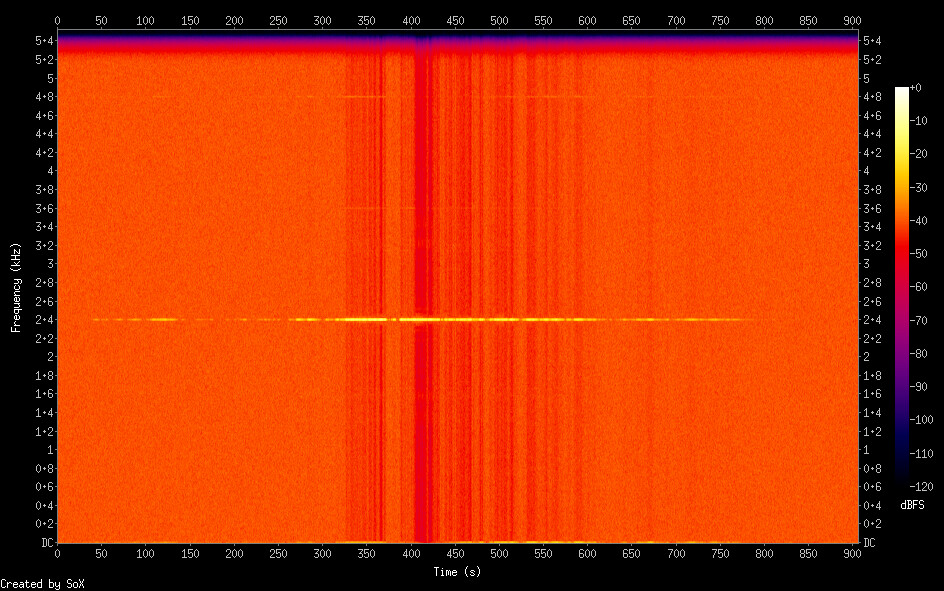Click the -120 label on the color scale

coord(920,485)
